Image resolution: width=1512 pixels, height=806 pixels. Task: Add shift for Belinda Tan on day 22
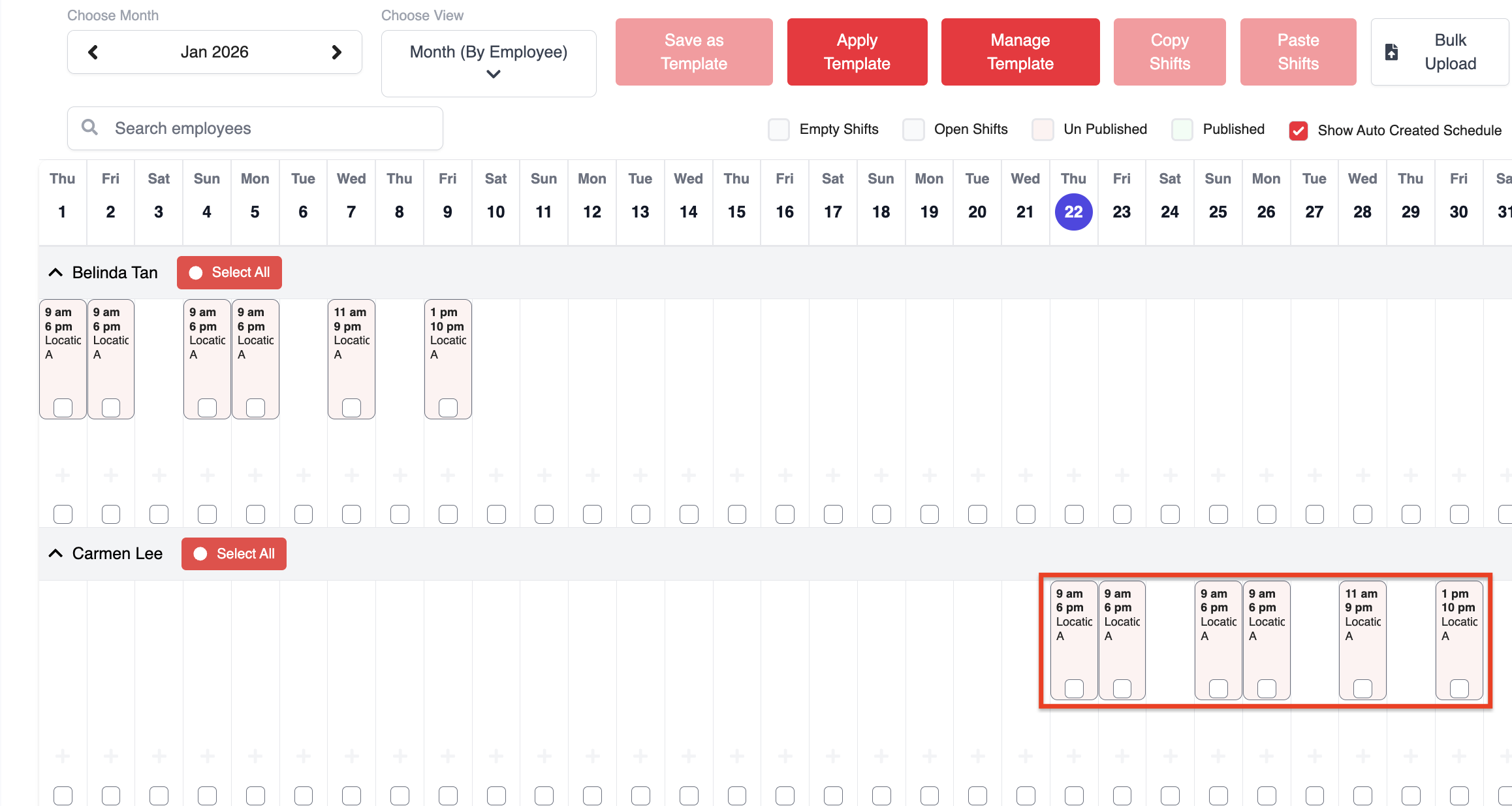pos(1073,476)
